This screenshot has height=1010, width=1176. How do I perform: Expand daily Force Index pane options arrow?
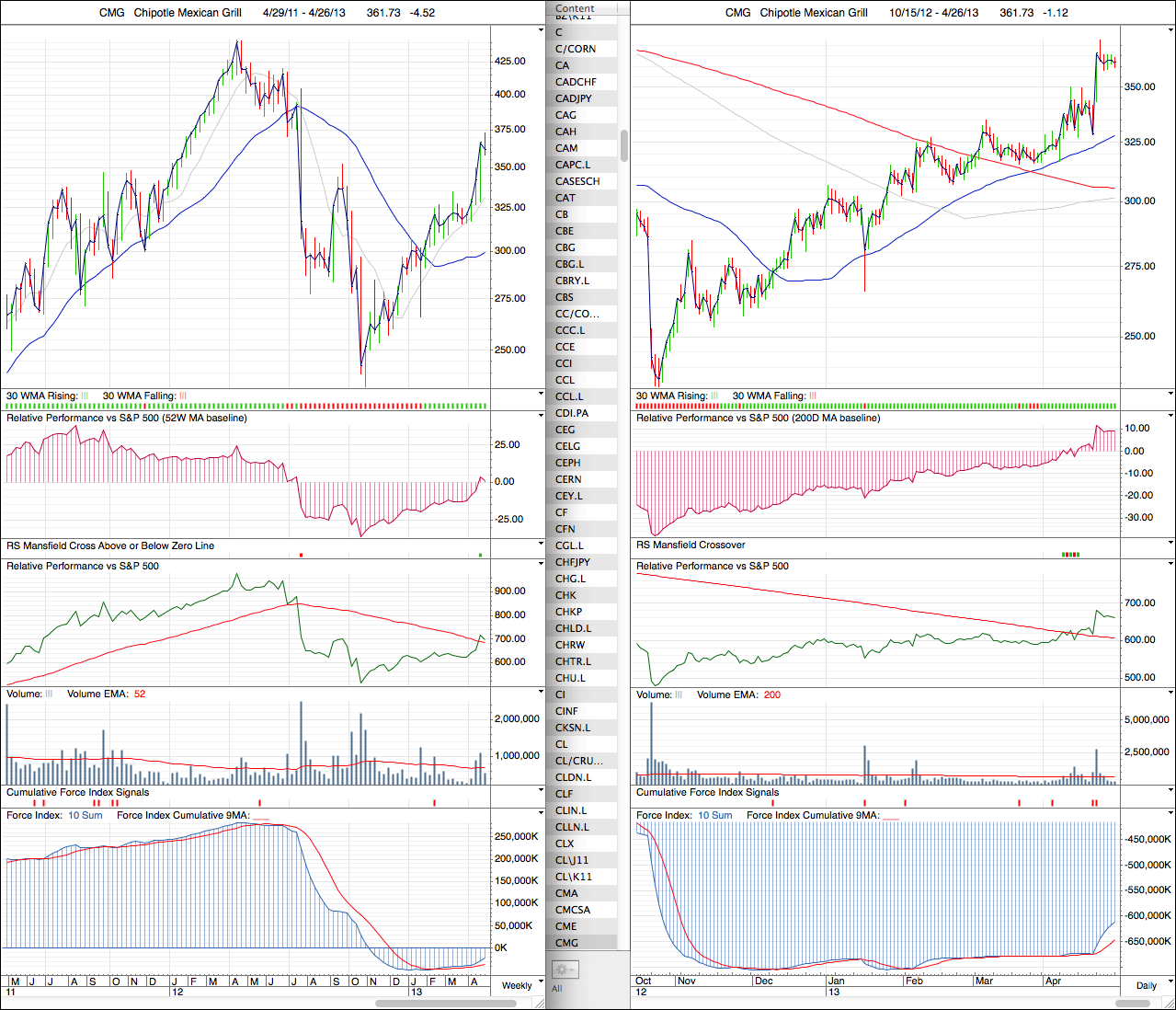(1170, 814)
